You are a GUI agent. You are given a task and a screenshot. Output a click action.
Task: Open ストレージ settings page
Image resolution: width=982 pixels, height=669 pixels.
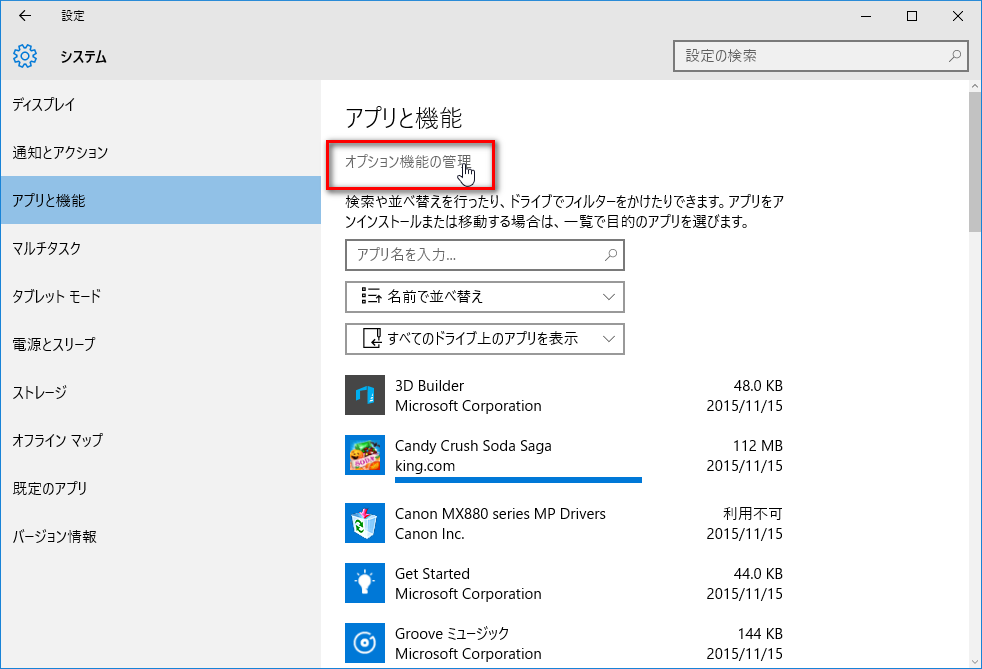coord(161,392)
